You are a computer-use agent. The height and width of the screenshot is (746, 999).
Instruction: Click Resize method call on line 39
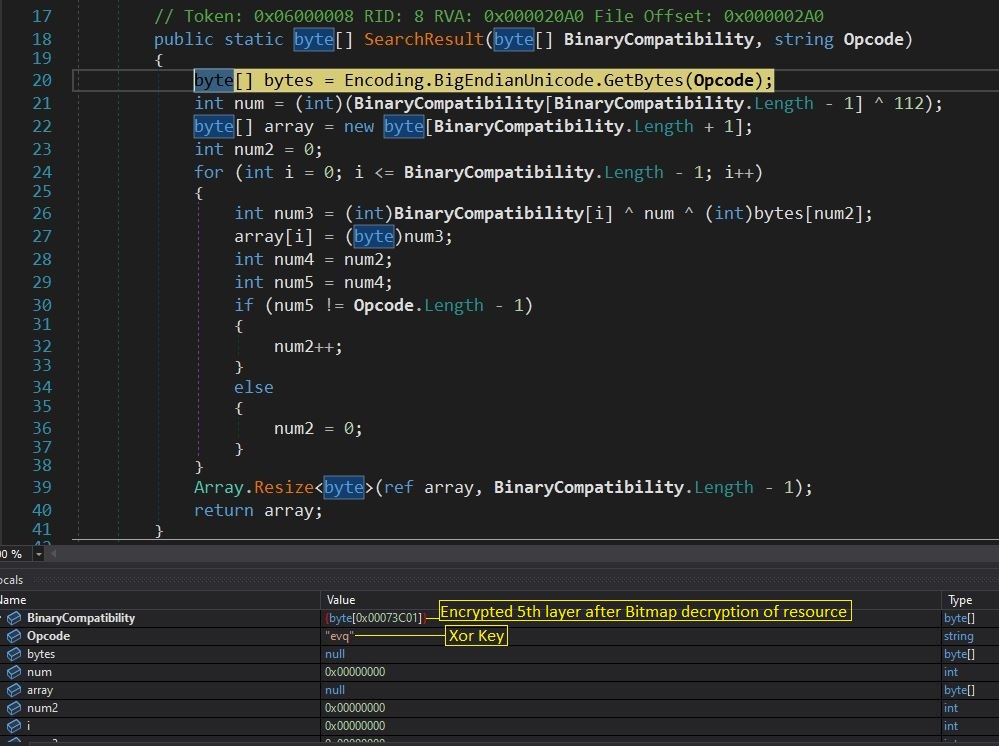284,487
